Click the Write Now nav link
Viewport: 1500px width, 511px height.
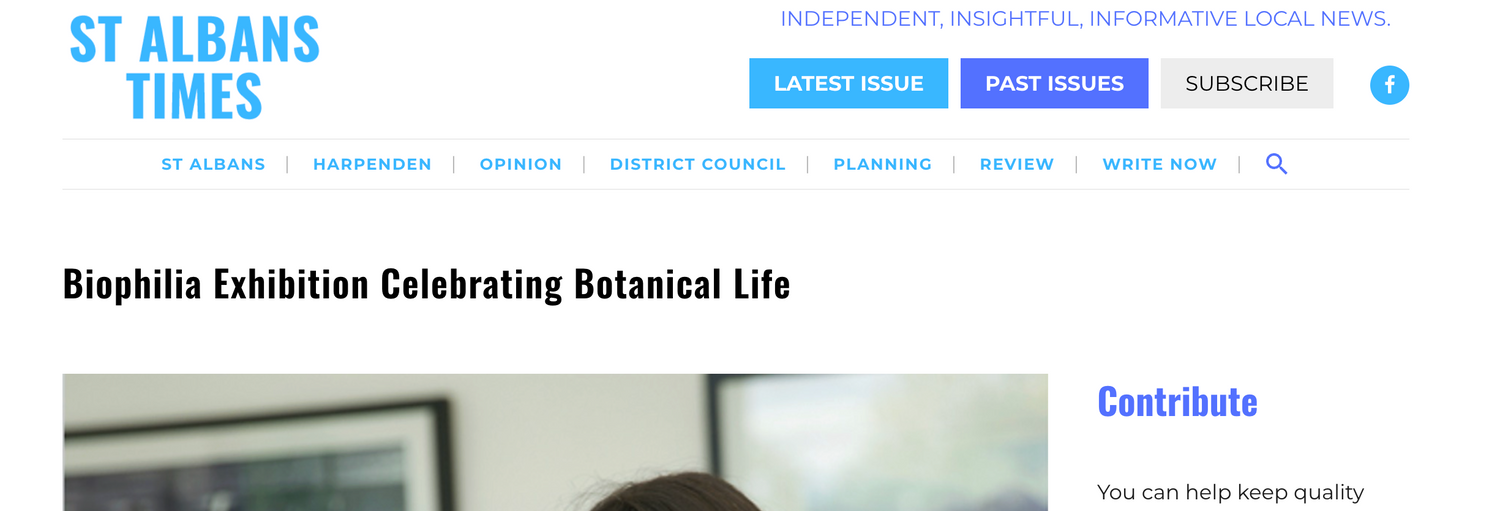[1159, 165]
